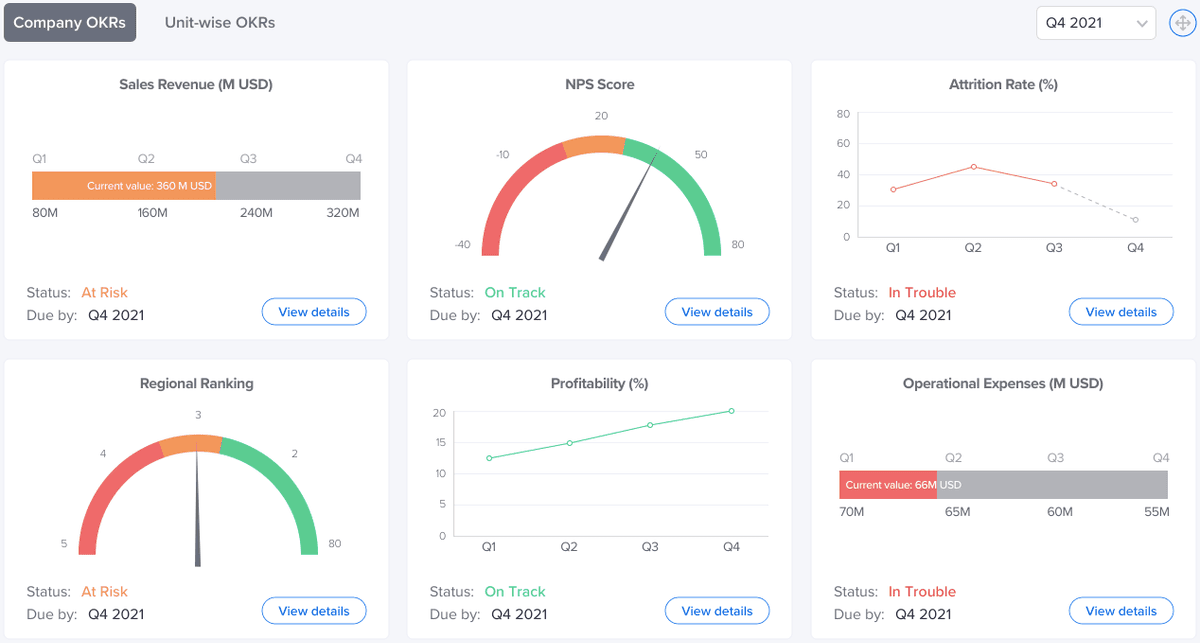Select the Q2 data point on Attrition chart

974,167
